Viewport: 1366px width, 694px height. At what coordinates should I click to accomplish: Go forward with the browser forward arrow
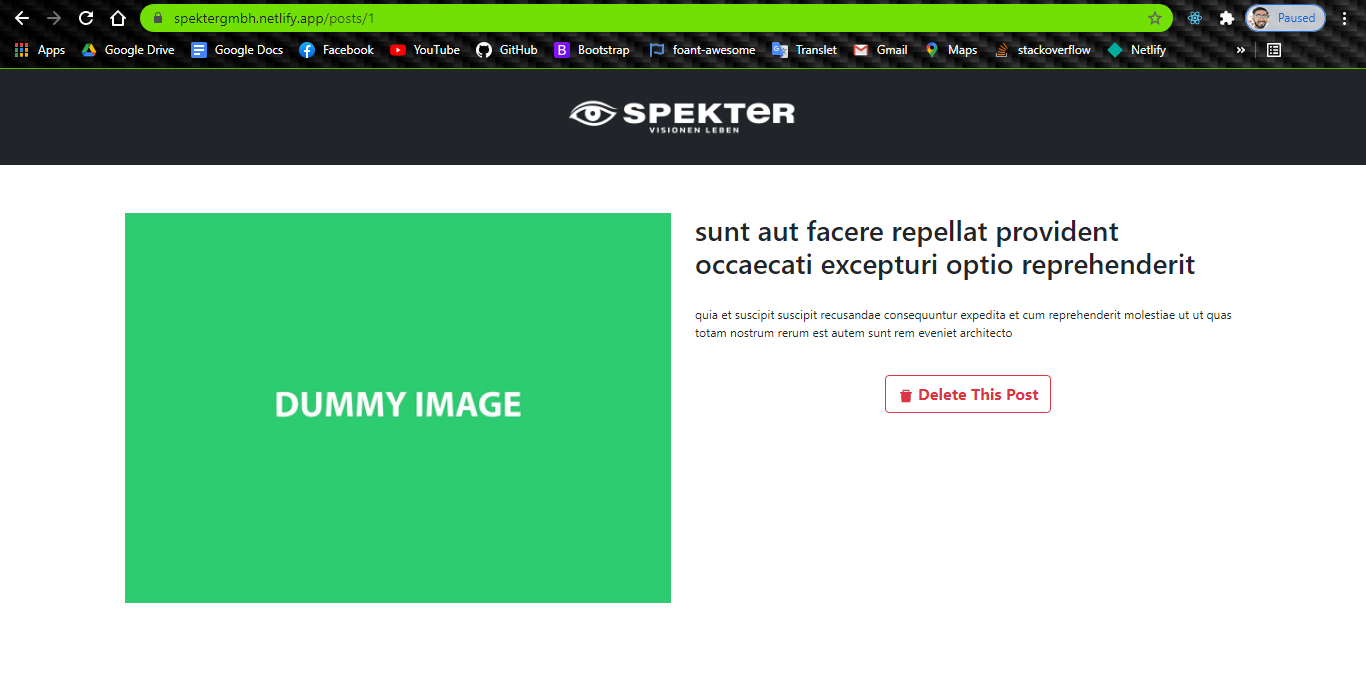click(54, 18)
